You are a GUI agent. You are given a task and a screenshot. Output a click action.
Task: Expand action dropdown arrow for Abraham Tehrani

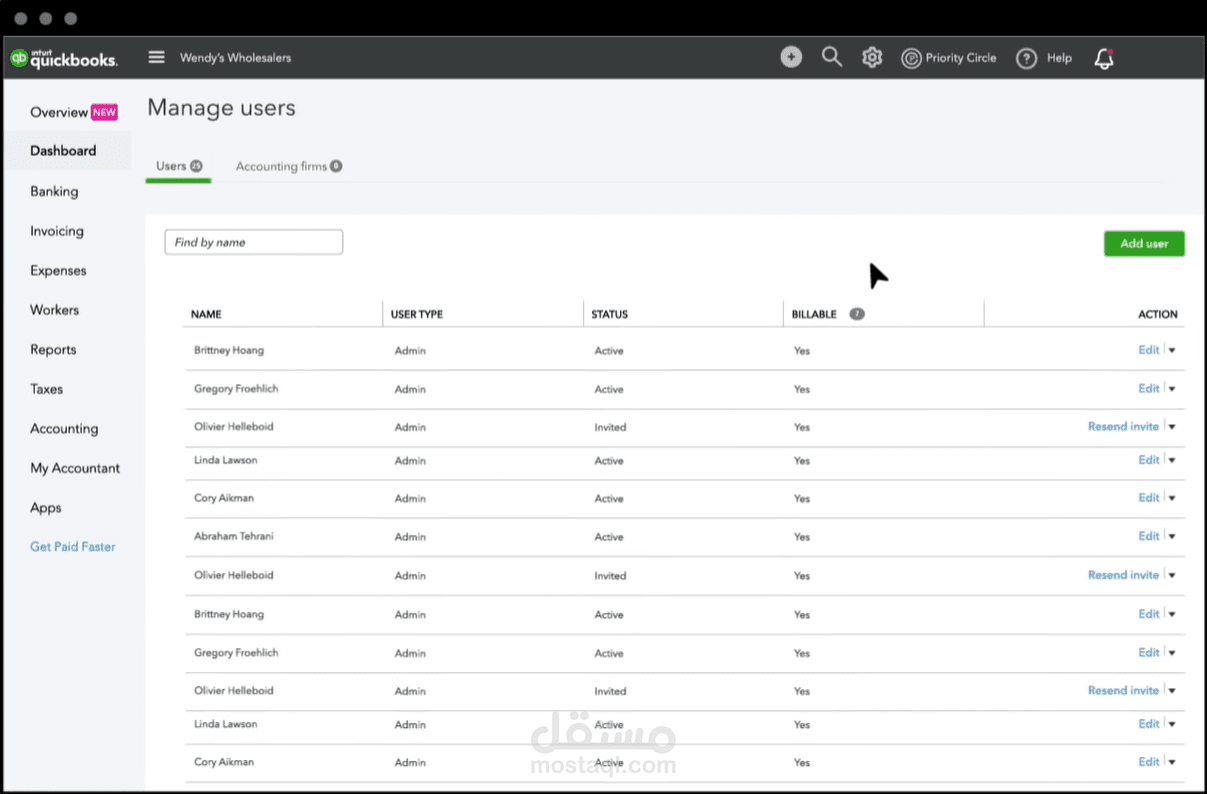click(x=1172, y=537)
